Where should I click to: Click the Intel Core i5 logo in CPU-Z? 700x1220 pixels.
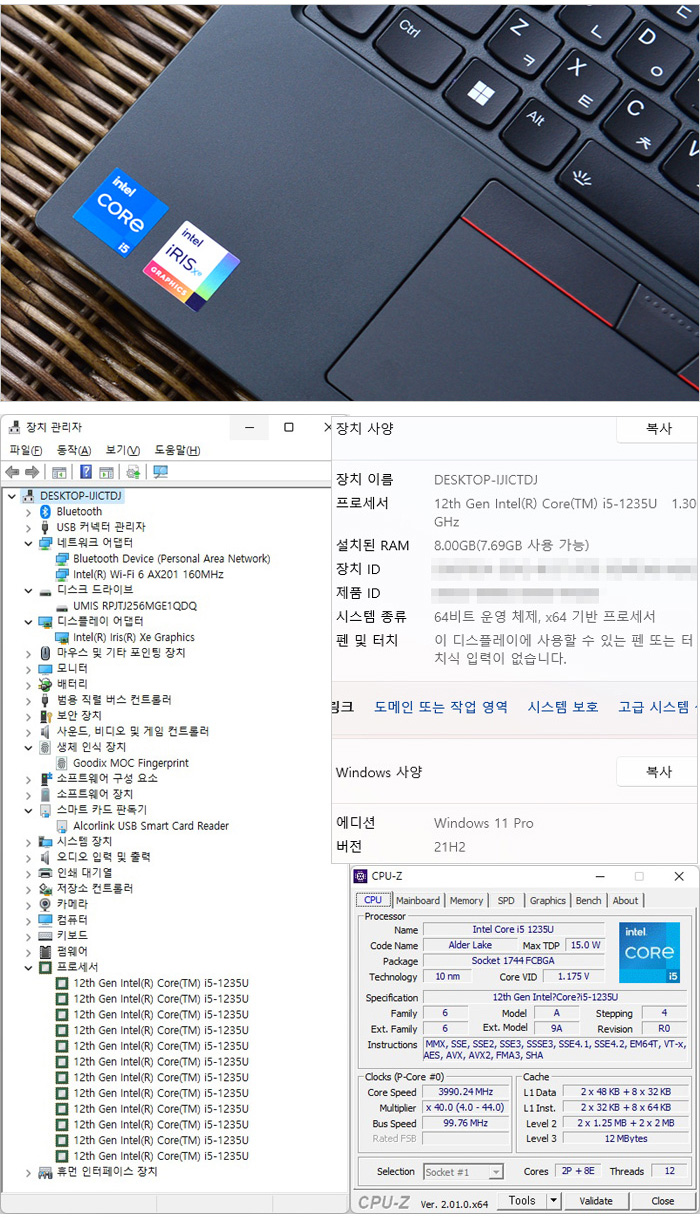pos(649,952)
